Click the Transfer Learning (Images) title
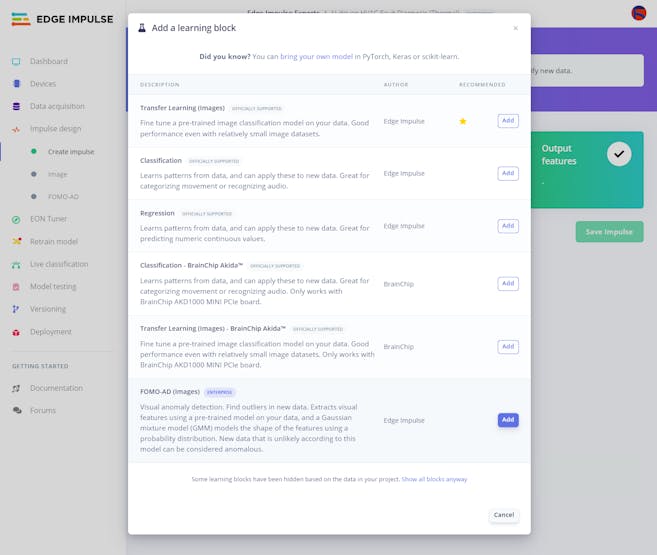657x555 pixels. (182, 108)
